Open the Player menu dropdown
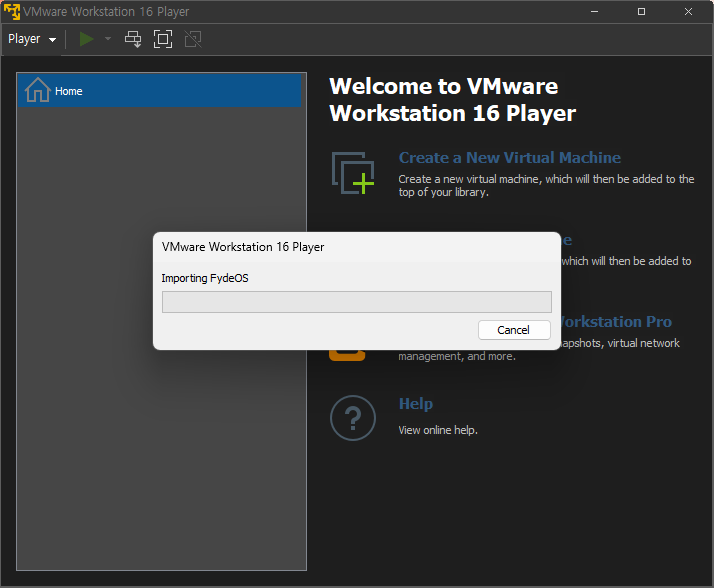Screen dimensions: 714x588 click(32, 39)
